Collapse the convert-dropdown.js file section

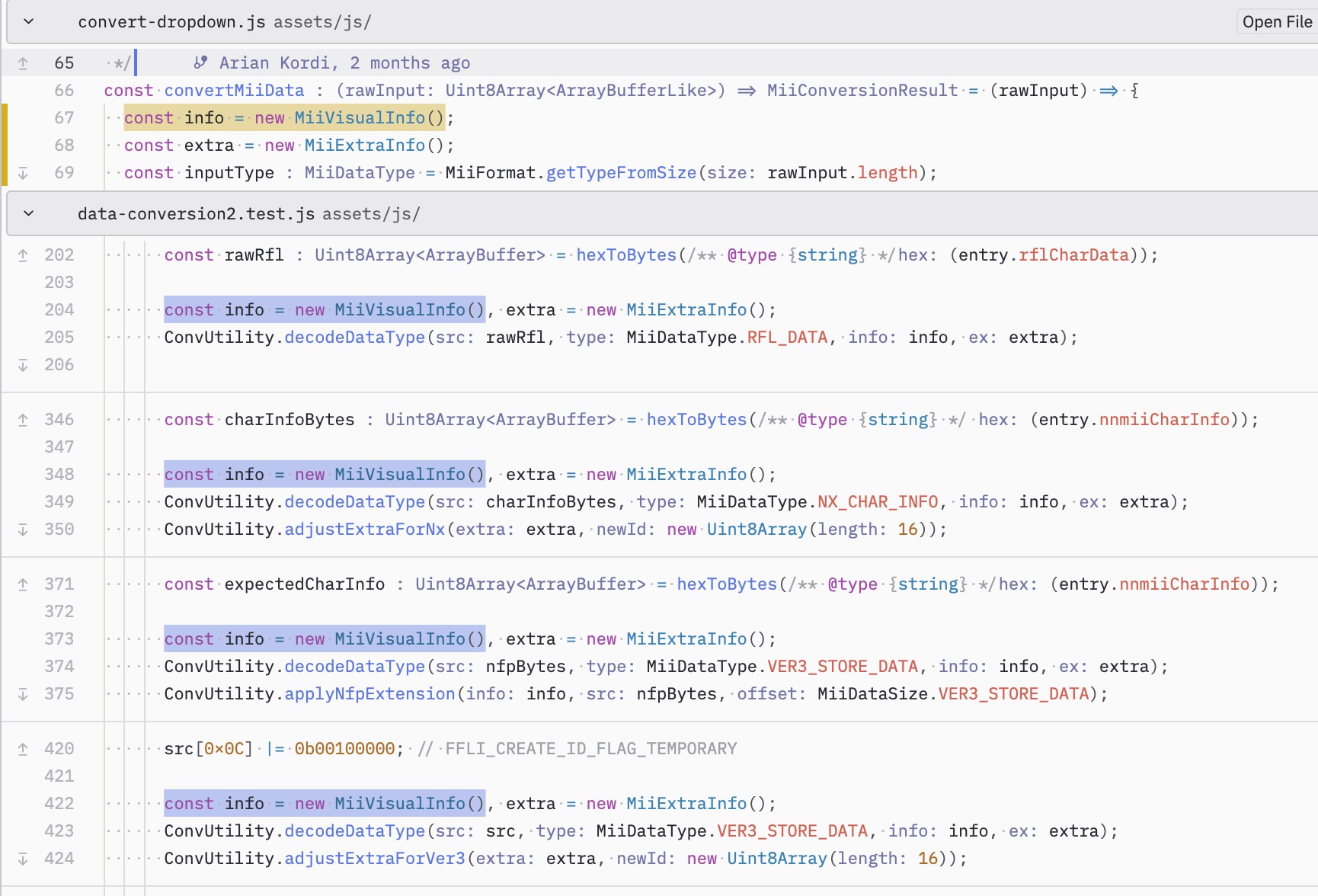(28, 21)
